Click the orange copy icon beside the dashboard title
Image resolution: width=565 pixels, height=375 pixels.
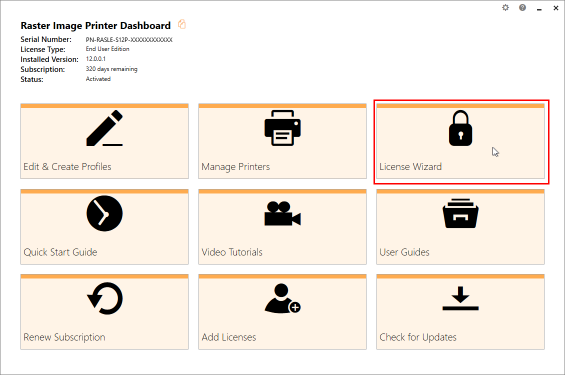[182, 24]
